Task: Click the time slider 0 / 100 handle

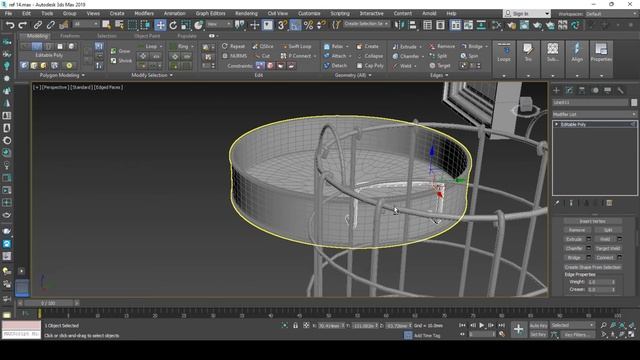Action: click(48, 303)
